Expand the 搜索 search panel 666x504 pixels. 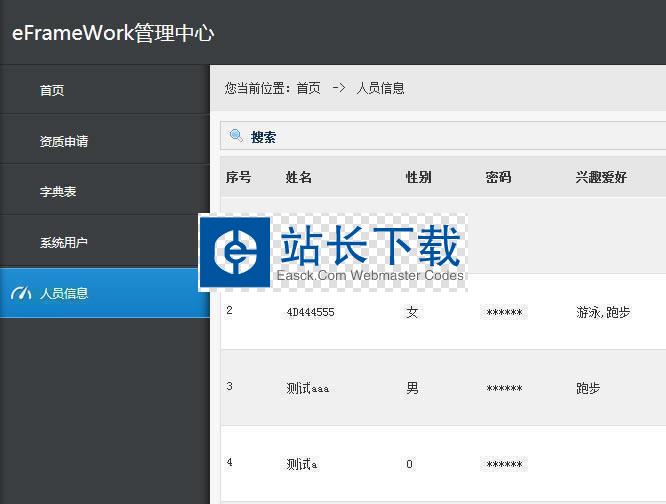tap(264, 137)
